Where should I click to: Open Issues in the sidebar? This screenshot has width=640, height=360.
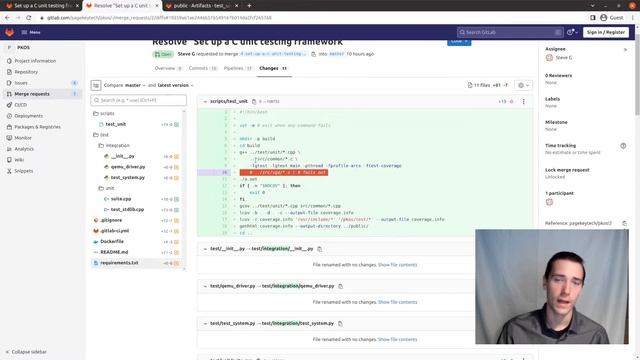[x=21, y=83]
